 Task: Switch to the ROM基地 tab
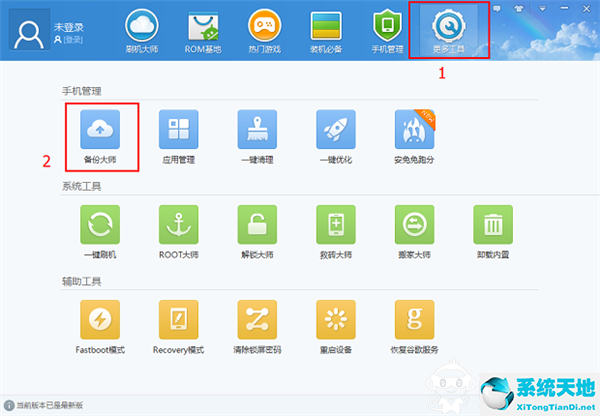point(203,31)
